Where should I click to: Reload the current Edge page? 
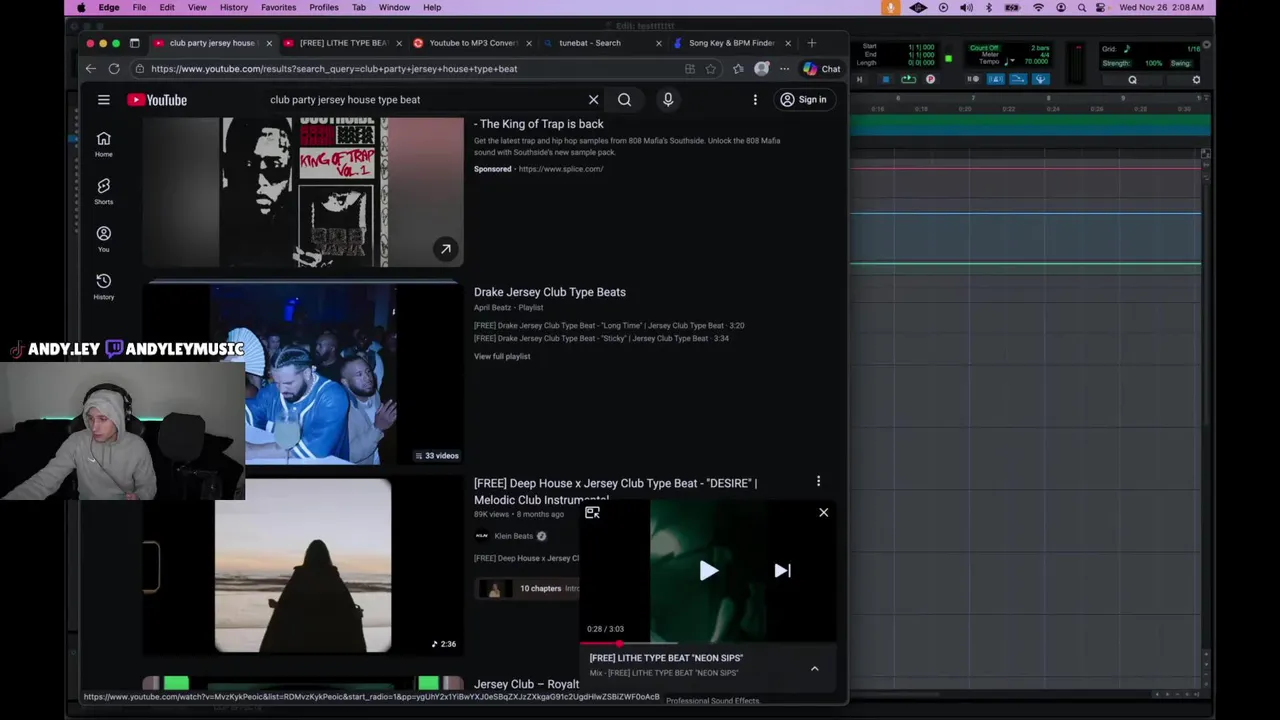[x=114, y=69]
